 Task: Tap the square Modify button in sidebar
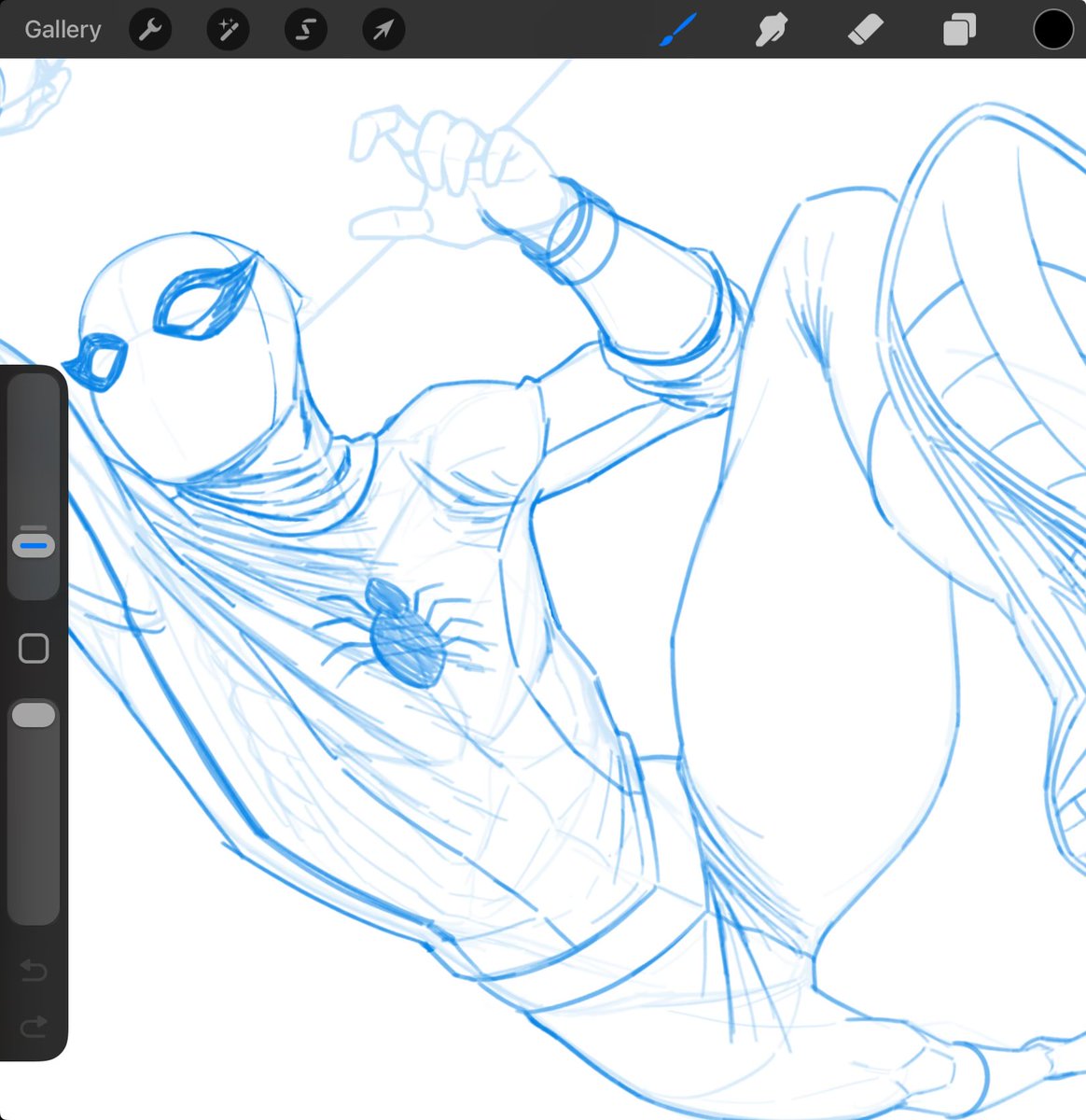(34, 648)
